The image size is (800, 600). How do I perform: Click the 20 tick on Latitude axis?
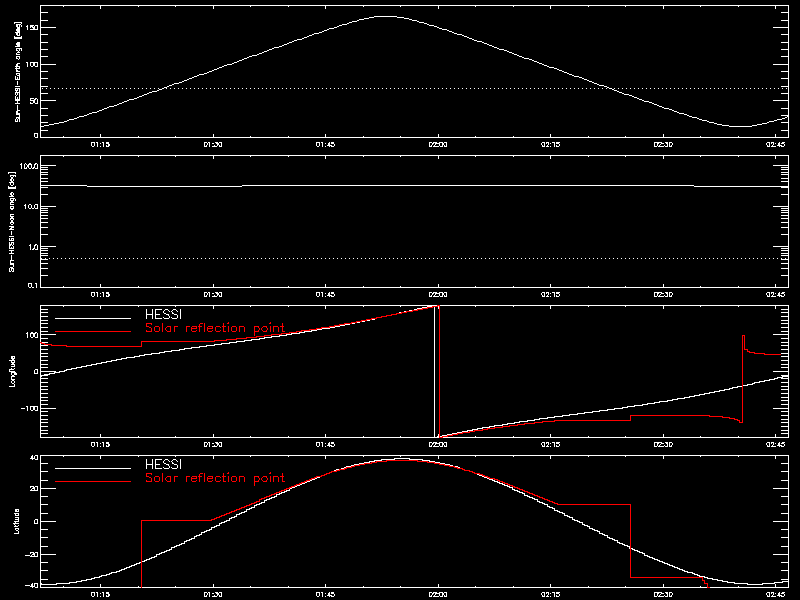pos(34,488)
